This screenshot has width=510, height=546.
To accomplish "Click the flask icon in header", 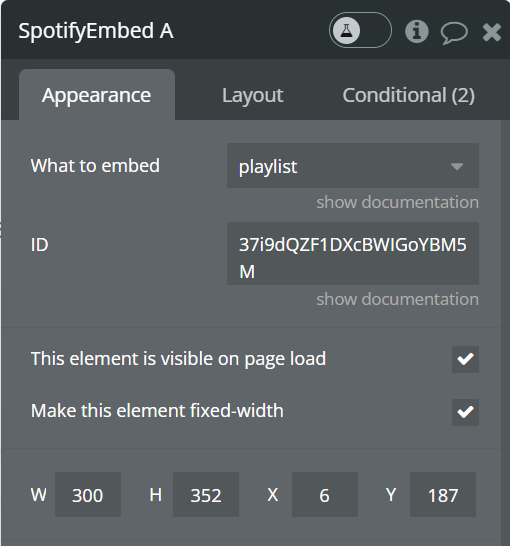I will [346, 31].
